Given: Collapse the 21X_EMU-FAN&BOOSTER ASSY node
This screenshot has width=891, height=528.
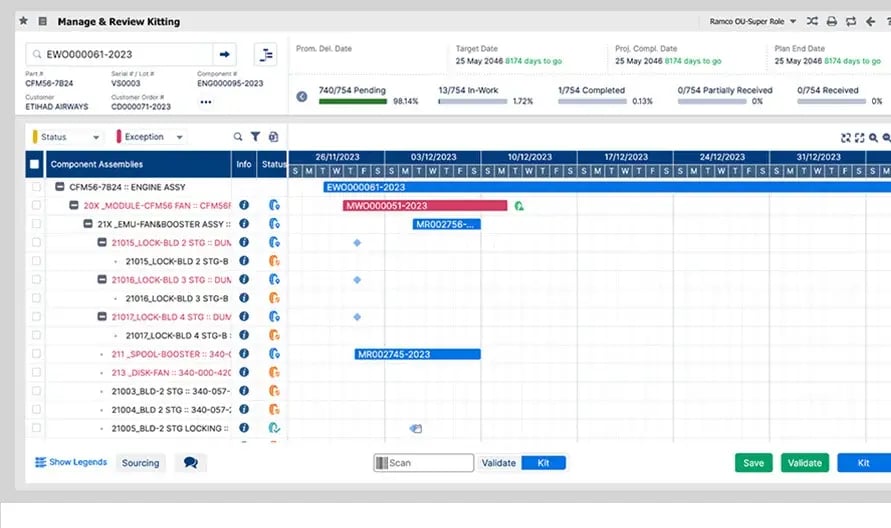Looking at the screenshot, I should pos(88,224).
